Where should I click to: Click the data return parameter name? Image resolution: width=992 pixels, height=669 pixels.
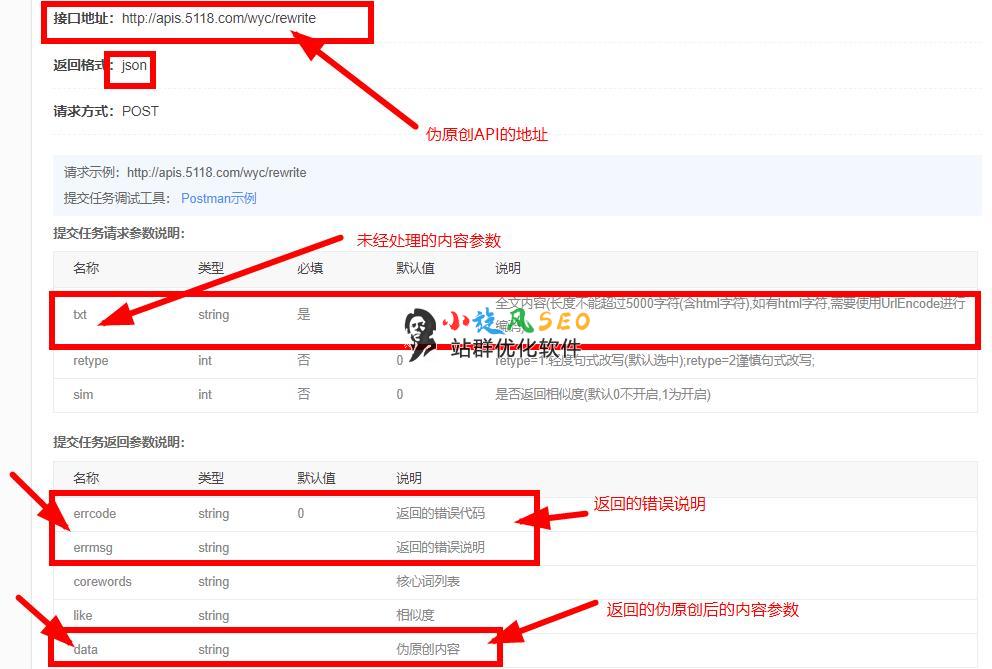(85, 649)
